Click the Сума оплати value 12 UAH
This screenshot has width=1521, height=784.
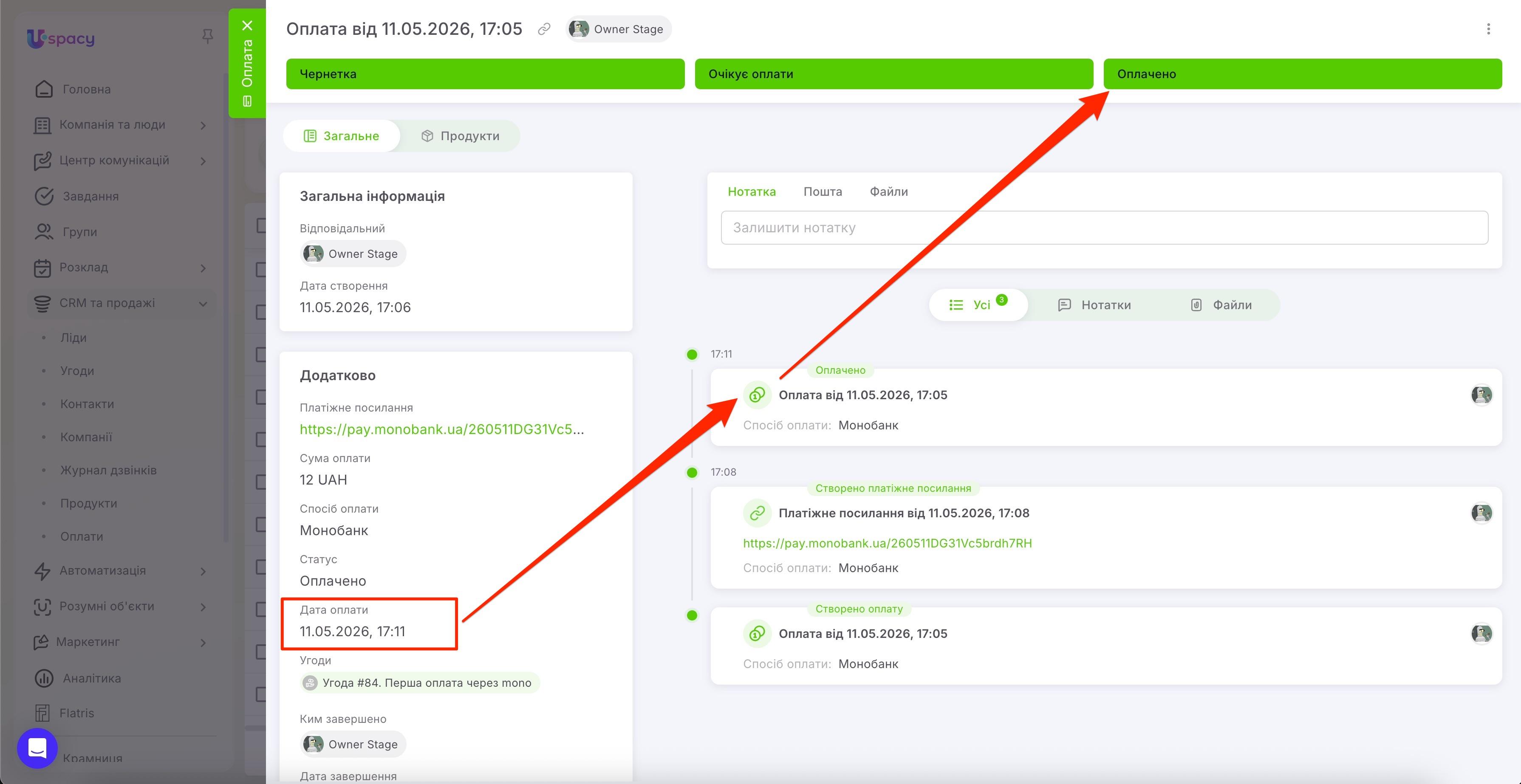point(323,479)
